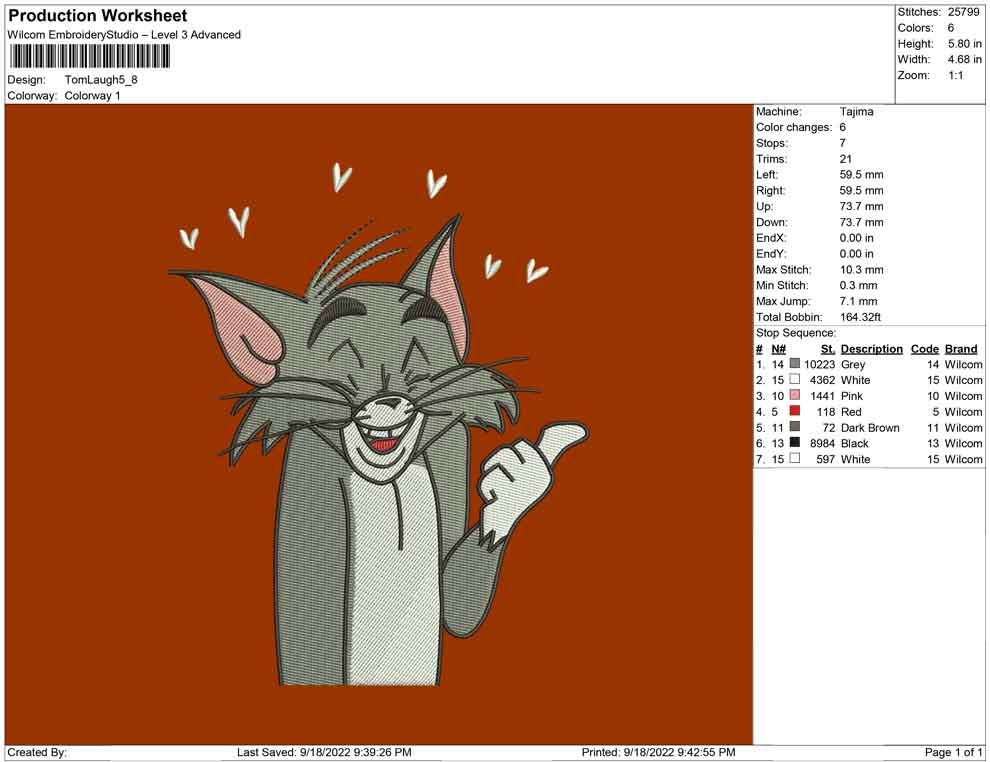Click the 'St.' column header
The width and height of the screenshot is (990, 762).
[828, 348]
